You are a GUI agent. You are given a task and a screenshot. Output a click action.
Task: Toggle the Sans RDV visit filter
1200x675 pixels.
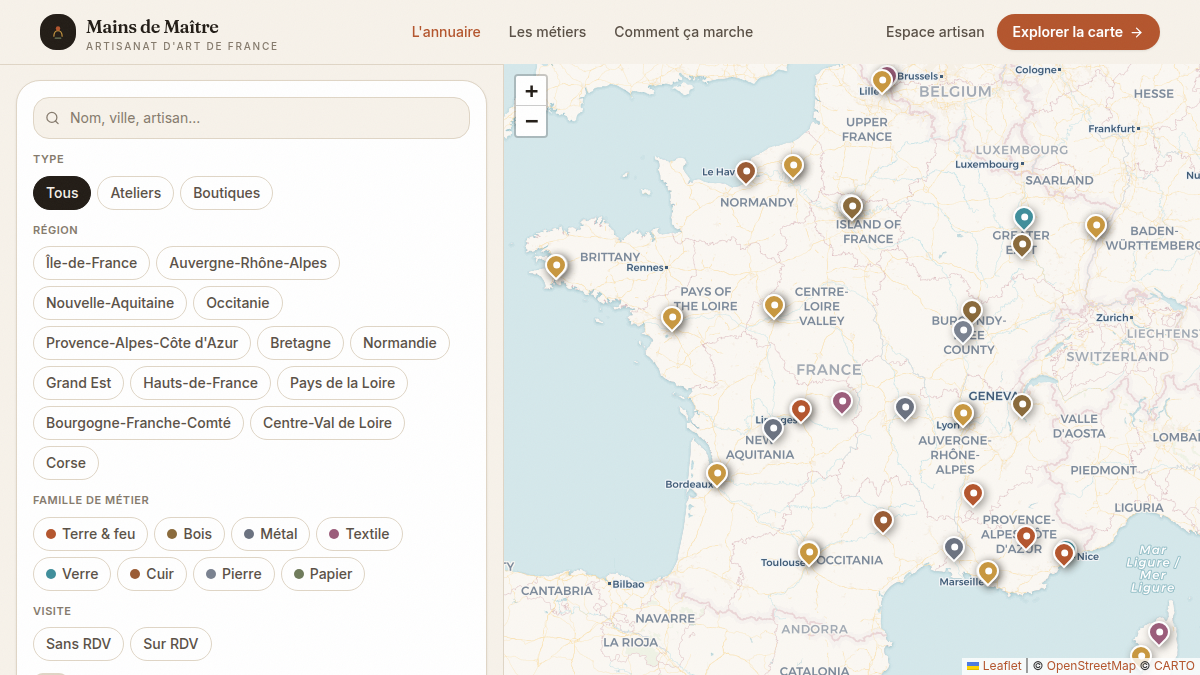(78, 644)
